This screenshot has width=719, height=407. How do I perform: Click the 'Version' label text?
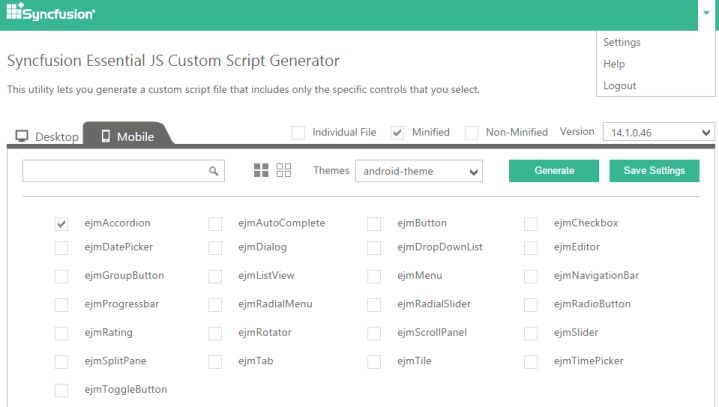tap(577, 132)
